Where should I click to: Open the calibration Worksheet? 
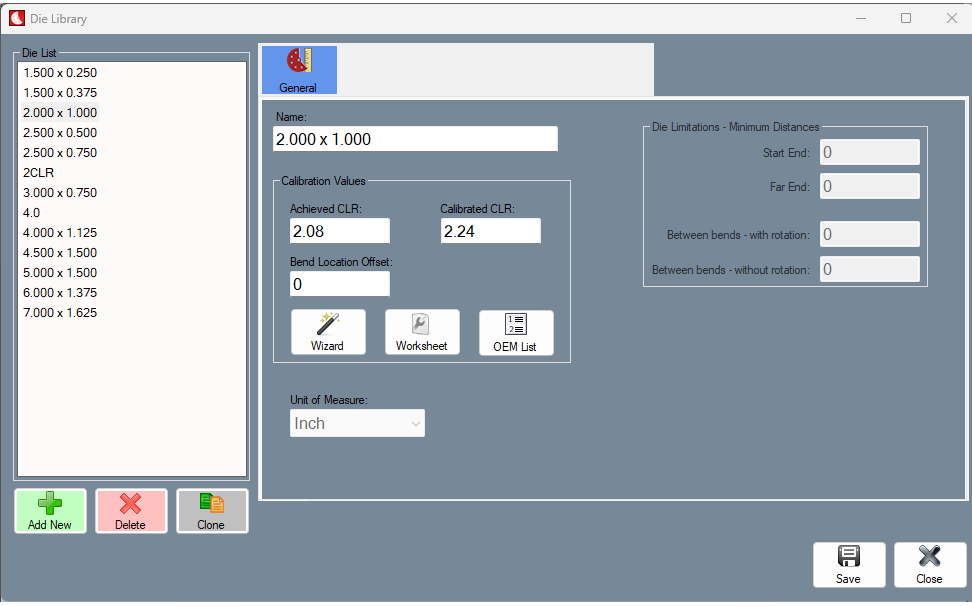(x=422, y=332)
